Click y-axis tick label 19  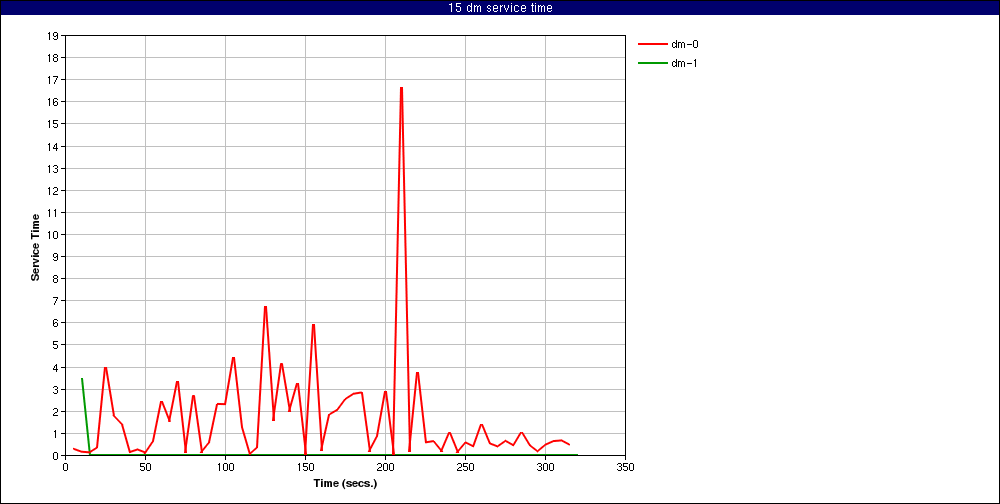click(53, 36)
